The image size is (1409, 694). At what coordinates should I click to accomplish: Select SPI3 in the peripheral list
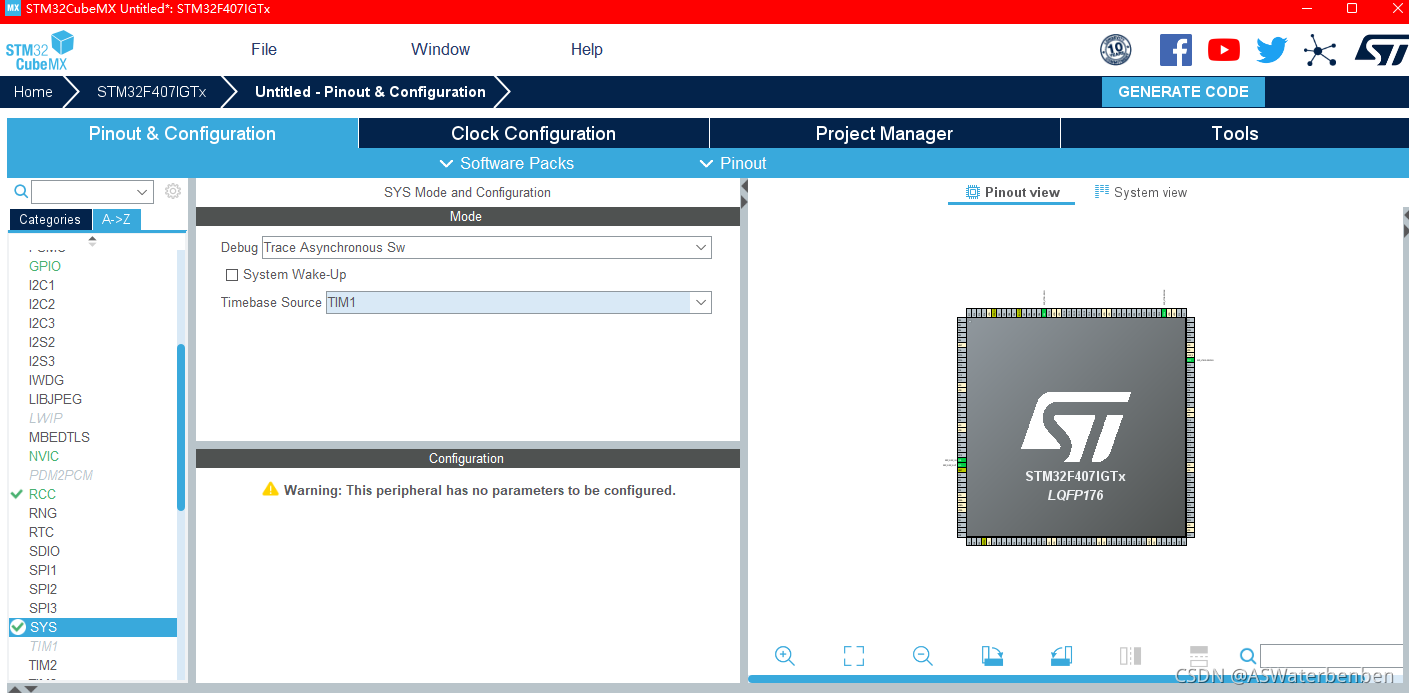click(43, 608)
